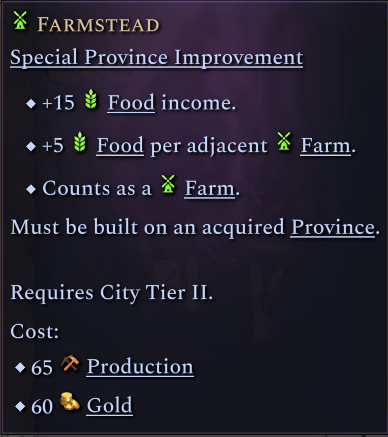Click the wheat icon in +15 Food income line
This screenshot has width=388, height=437.
click(x=91, y=99)
